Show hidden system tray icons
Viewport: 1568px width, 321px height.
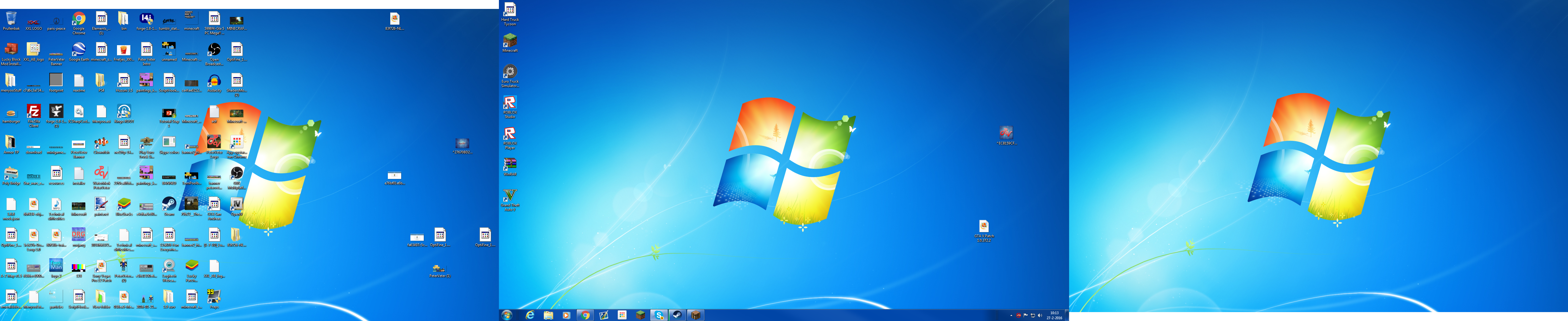(1011, 316)
